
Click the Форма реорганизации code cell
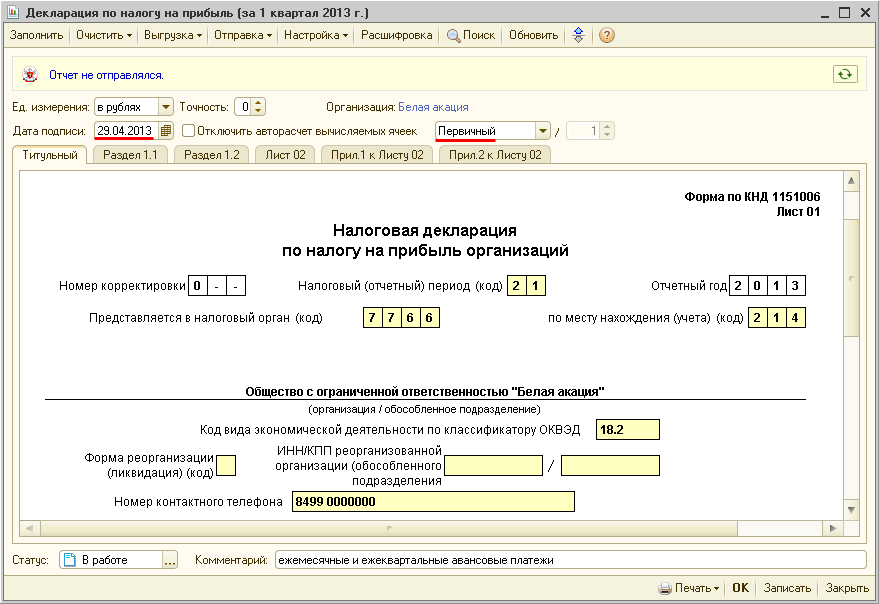tap(226, 465)
